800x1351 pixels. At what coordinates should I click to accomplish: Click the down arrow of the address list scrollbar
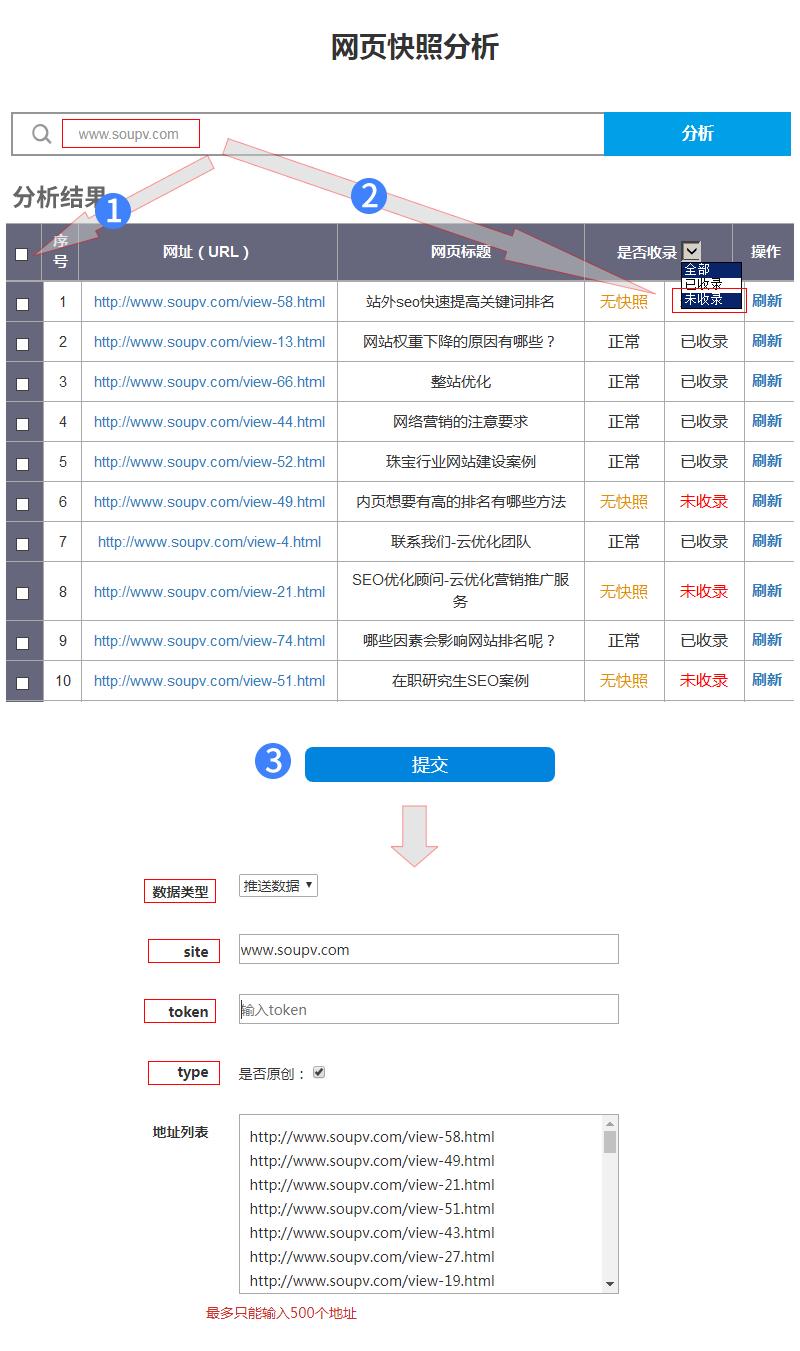click(610, 1282)
